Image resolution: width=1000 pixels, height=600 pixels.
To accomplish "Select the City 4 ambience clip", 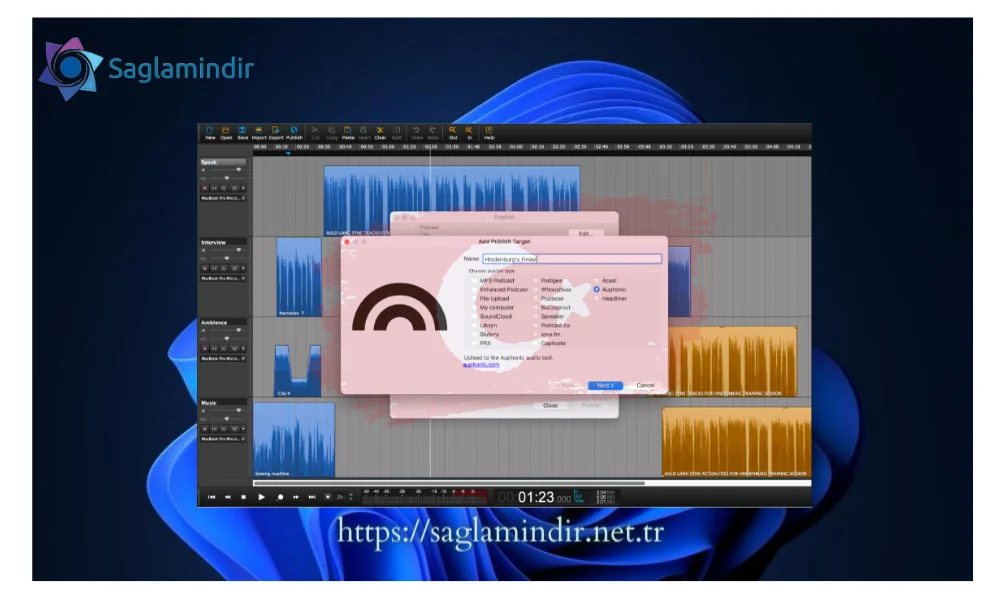I will tap(298, 371).
